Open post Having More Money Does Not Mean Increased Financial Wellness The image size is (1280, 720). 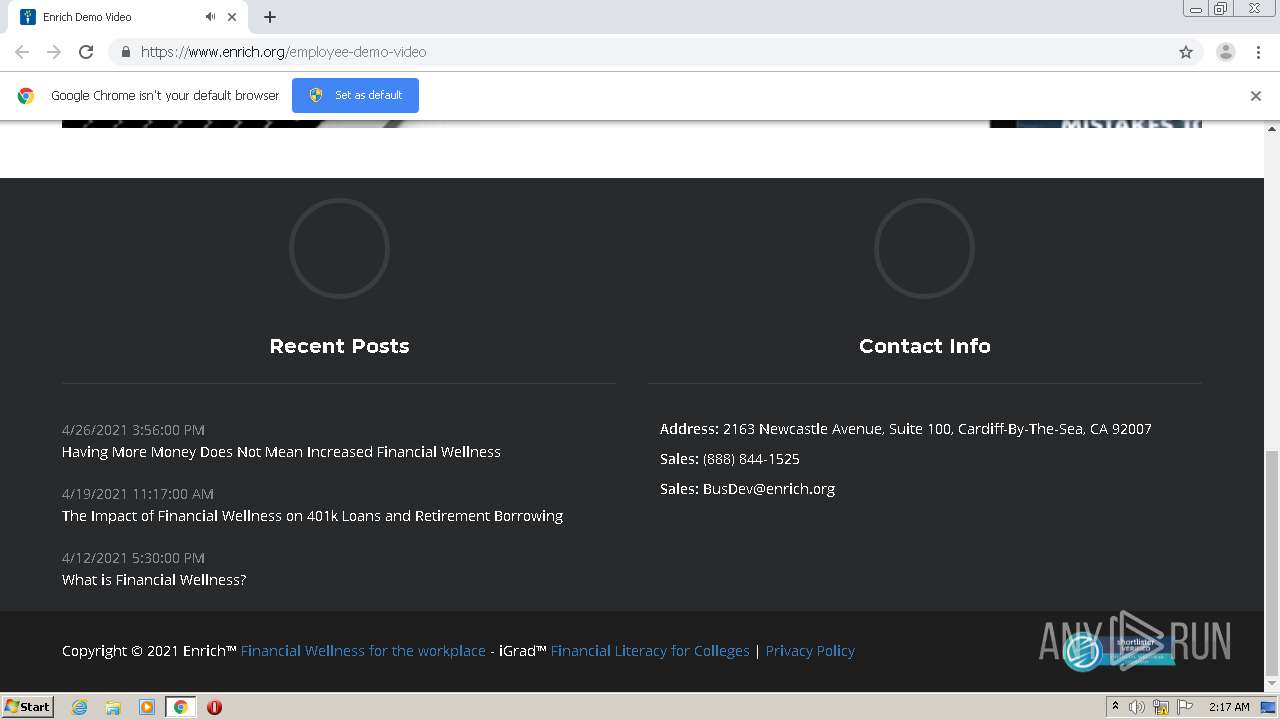[281, 452]
